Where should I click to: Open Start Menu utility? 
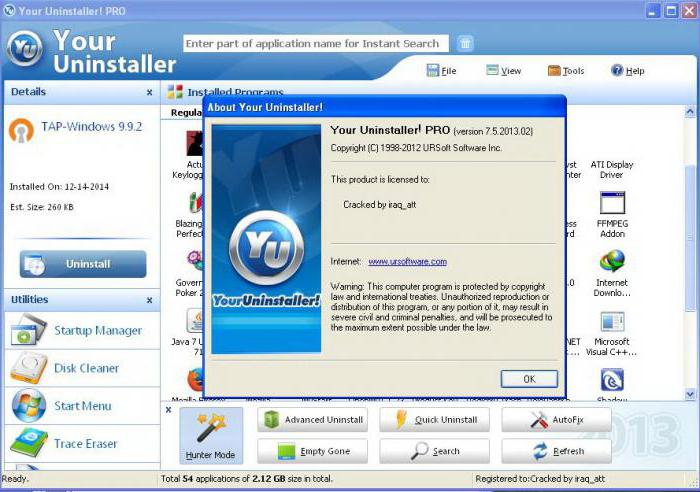tap(82, 406)
